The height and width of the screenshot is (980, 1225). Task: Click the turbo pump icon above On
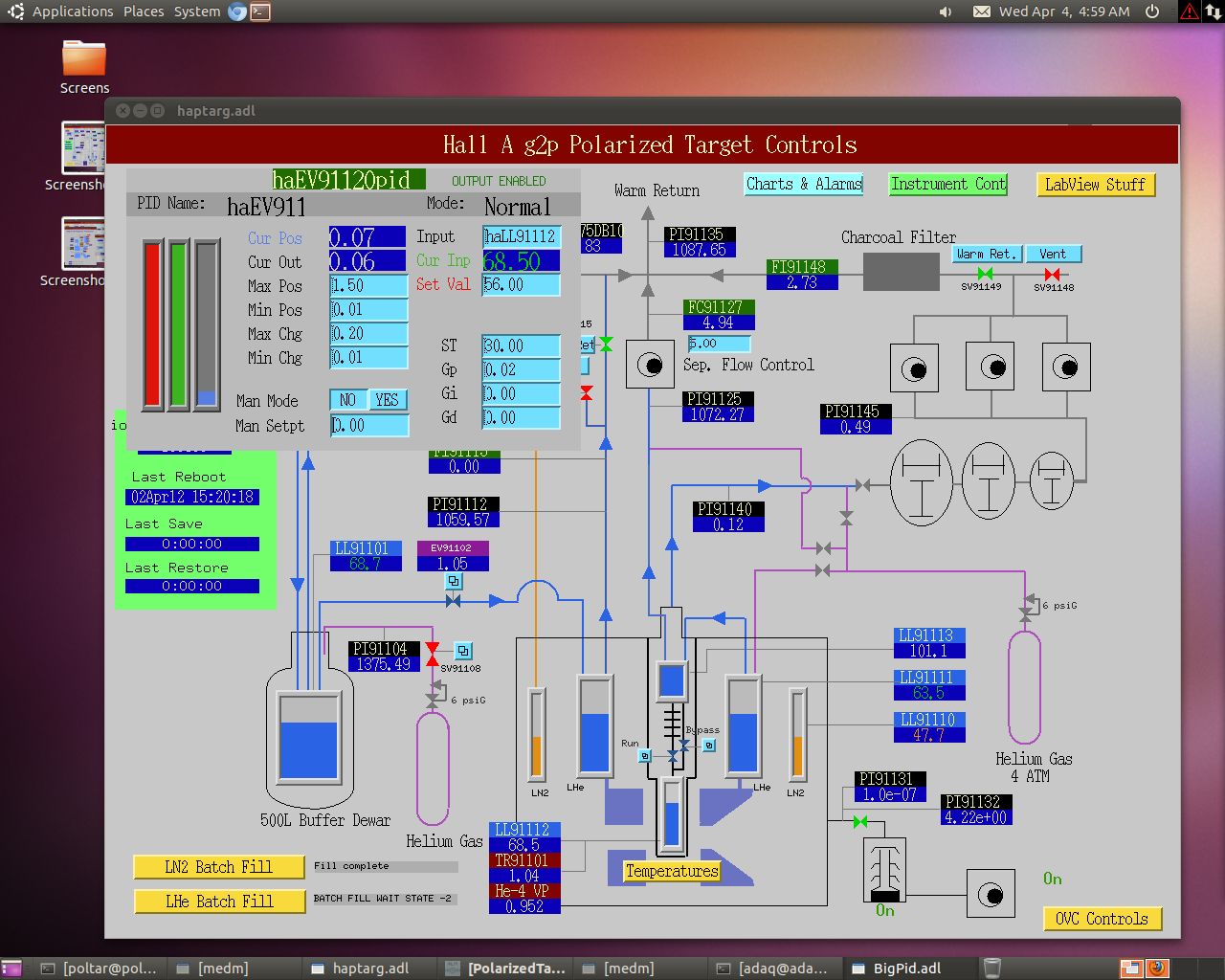point(884,870)
